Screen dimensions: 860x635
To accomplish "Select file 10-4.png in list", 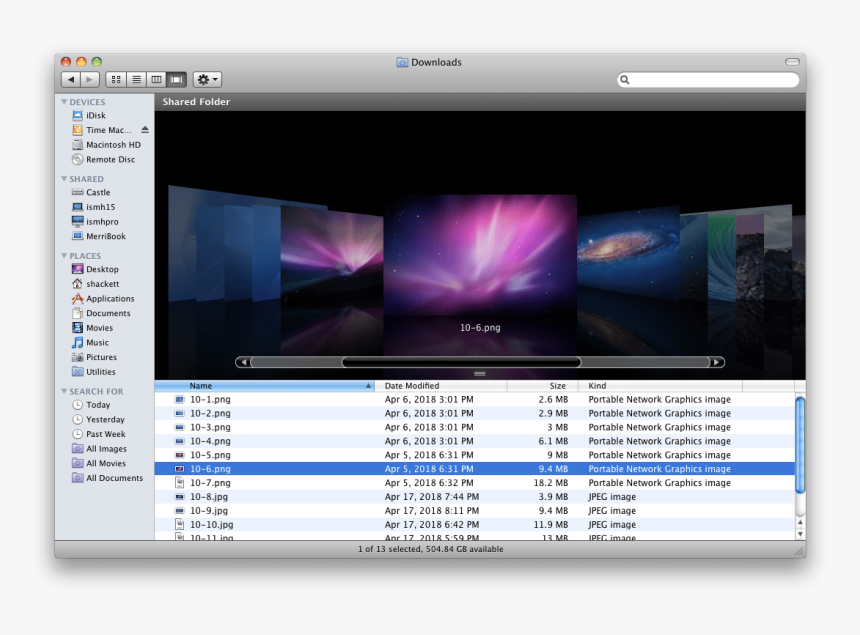I will click(x=475, y=441).
